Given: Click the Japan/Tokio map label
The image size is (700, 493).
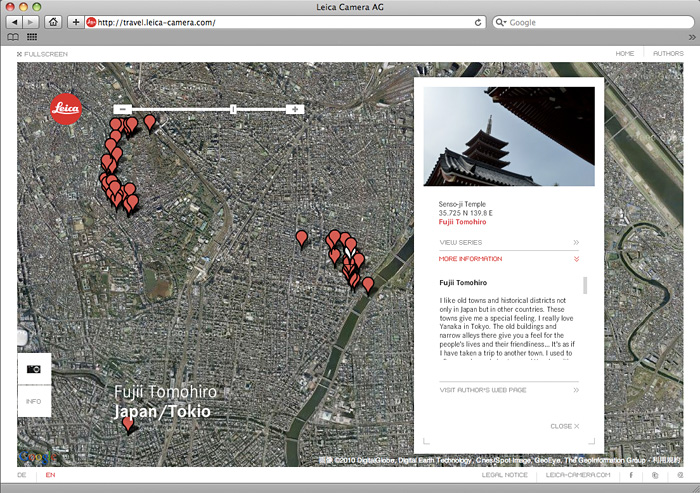Looking at the screenshot, I should 162,411.
